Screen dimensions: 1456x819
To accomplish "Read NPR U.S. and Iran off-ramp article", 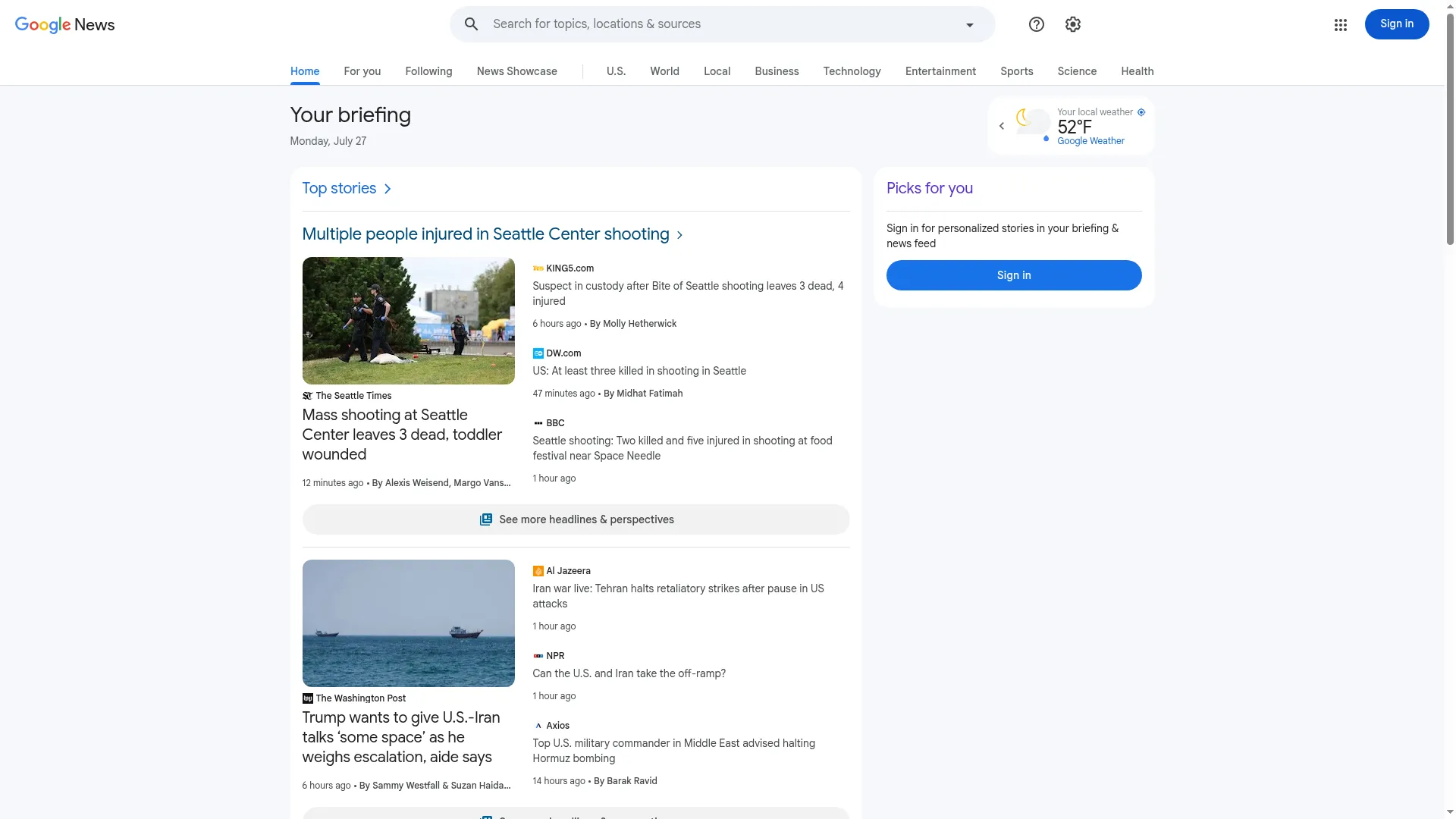I will tap(629, 673).
